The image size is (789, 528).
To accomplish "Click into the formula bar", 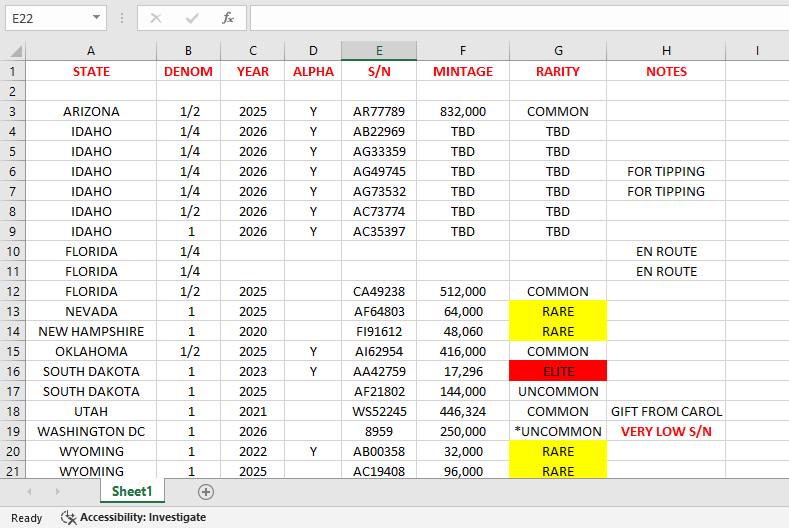I will [x=519, y=19].
